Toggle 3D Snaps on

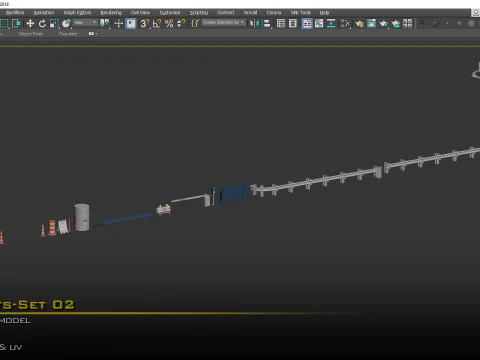pos(145,23)
